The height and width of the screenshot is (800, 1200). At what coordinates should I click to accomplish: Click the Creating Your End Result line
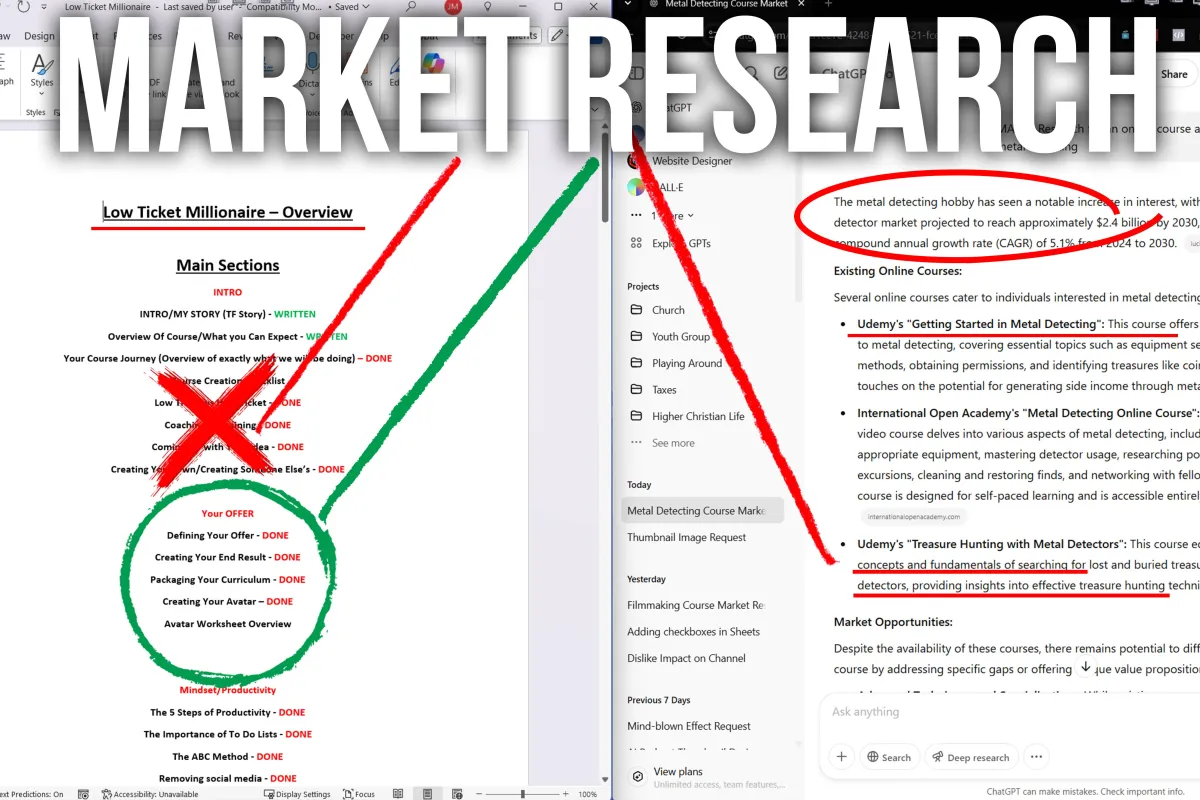pyautogui.click(x=228, y=557)
